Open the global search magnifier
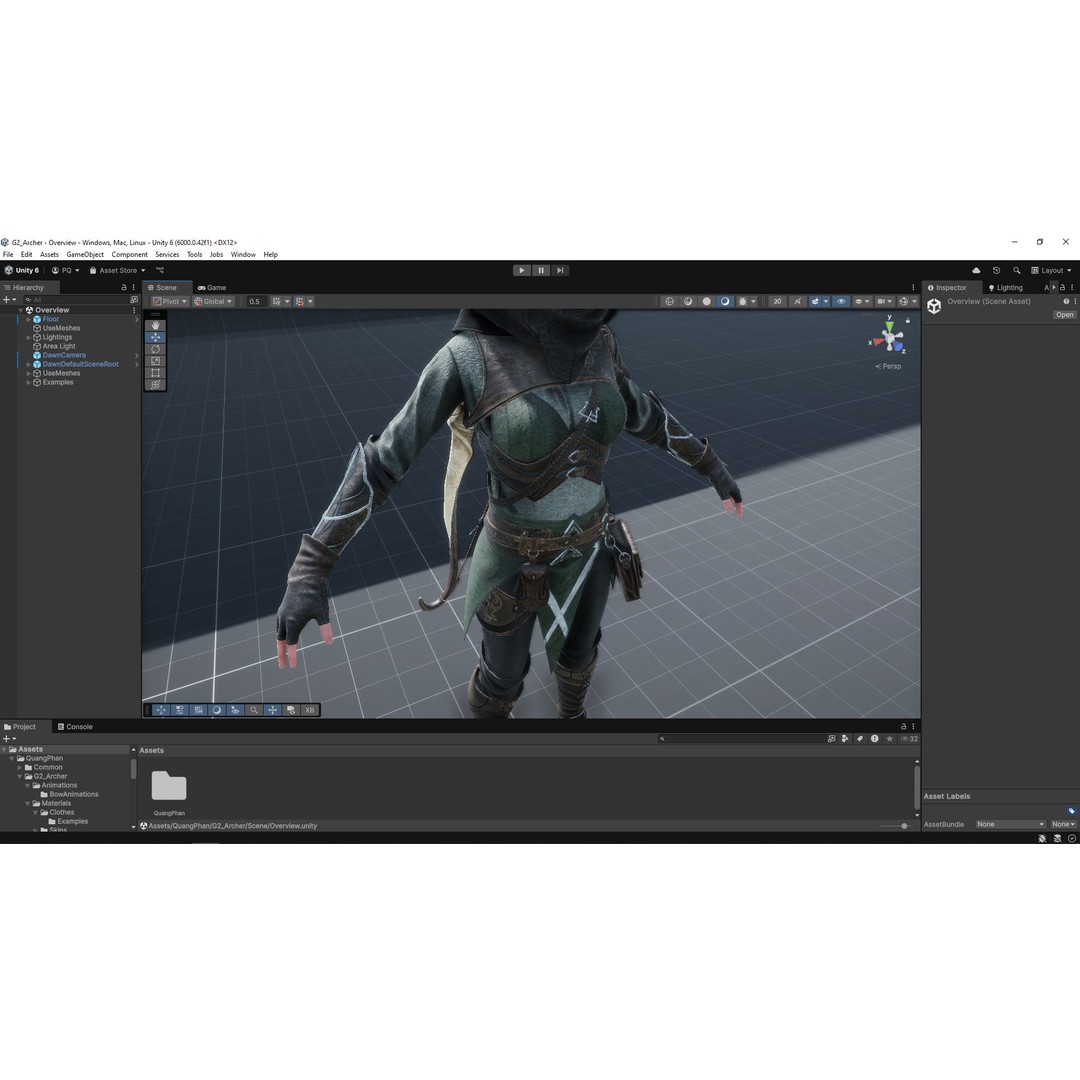 tap(1016, 270)
